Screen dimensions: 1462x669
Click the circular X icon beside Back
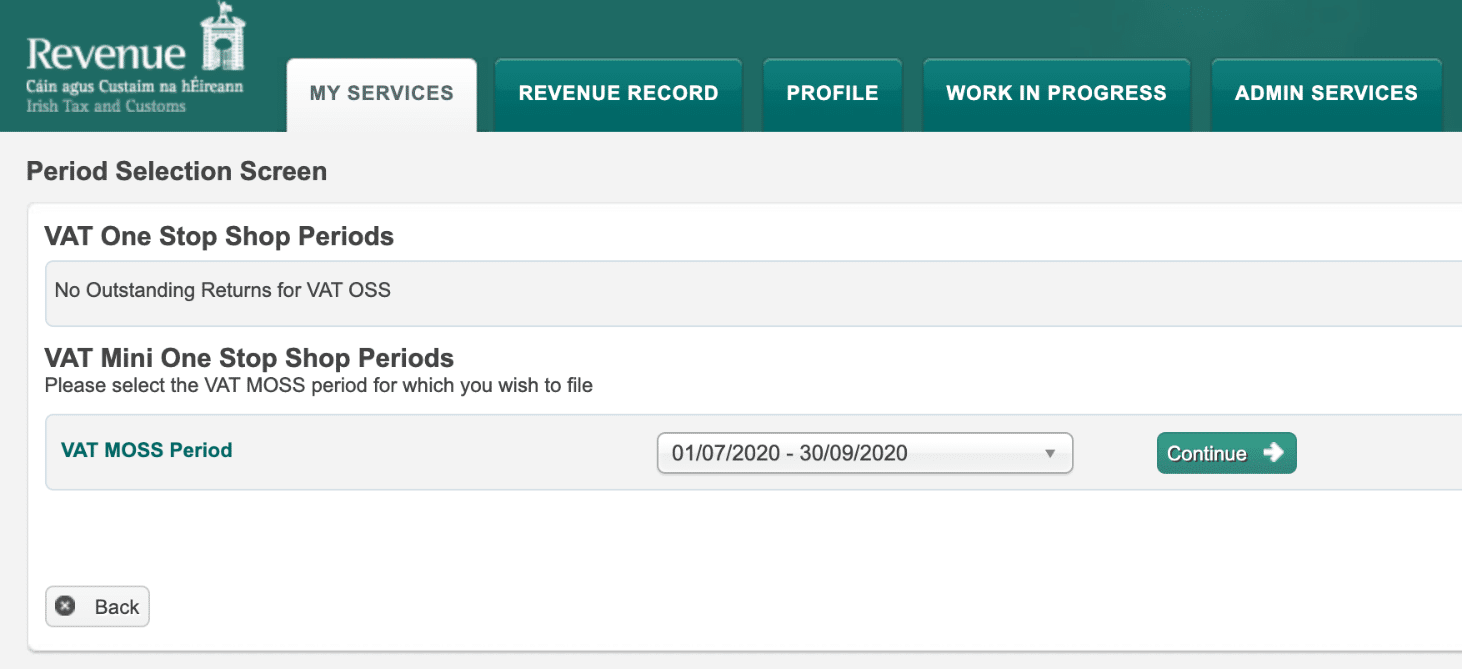click(x=66, y=606)
